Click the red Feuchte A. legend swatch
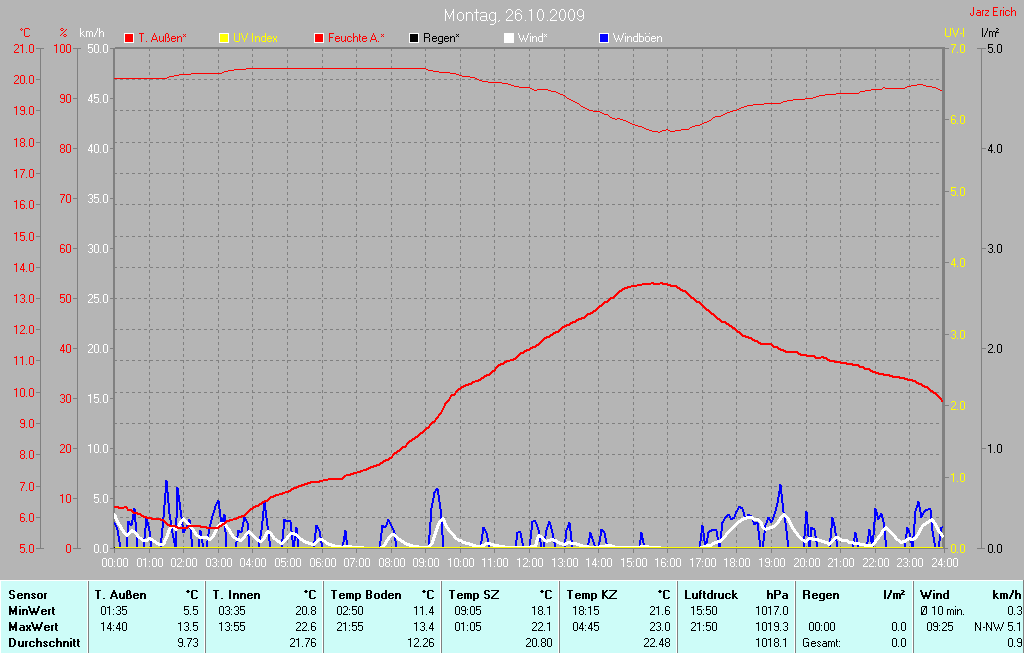Screen dimensions: 1024x653 click(319, 38)
